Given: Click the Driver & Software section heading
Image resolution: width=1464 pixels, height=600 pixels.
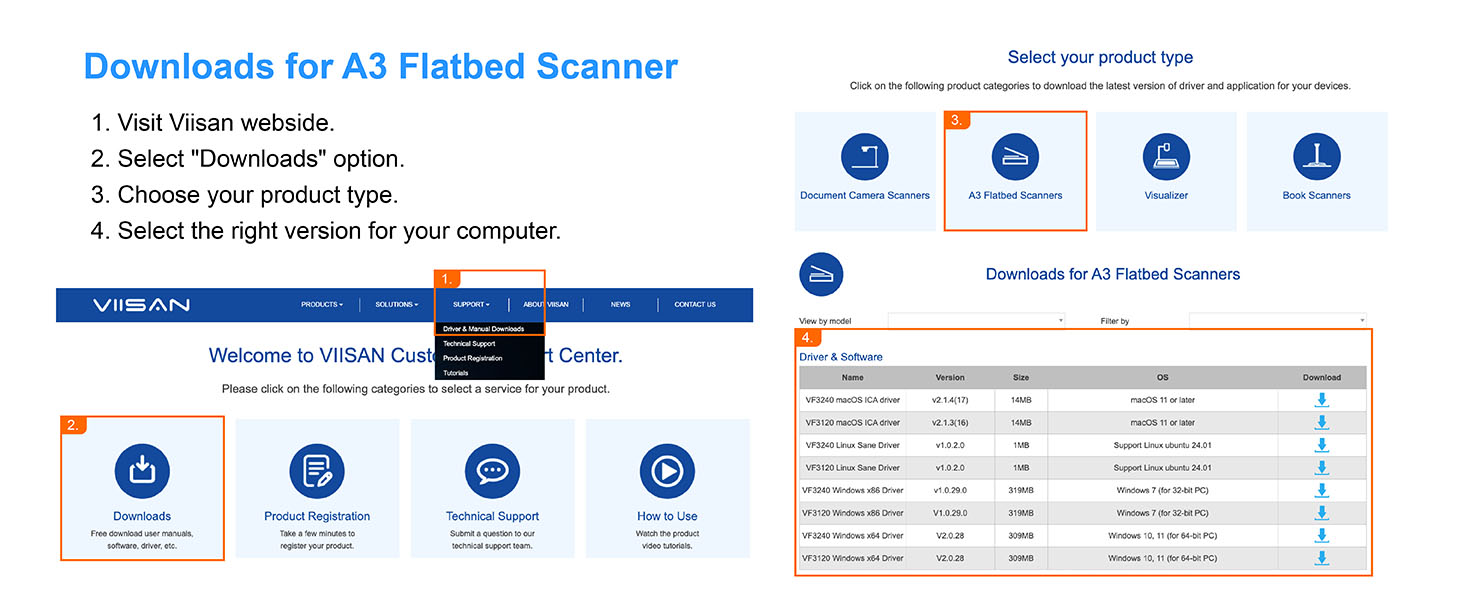Looking at the screenshot, I should tap(841, 357).
